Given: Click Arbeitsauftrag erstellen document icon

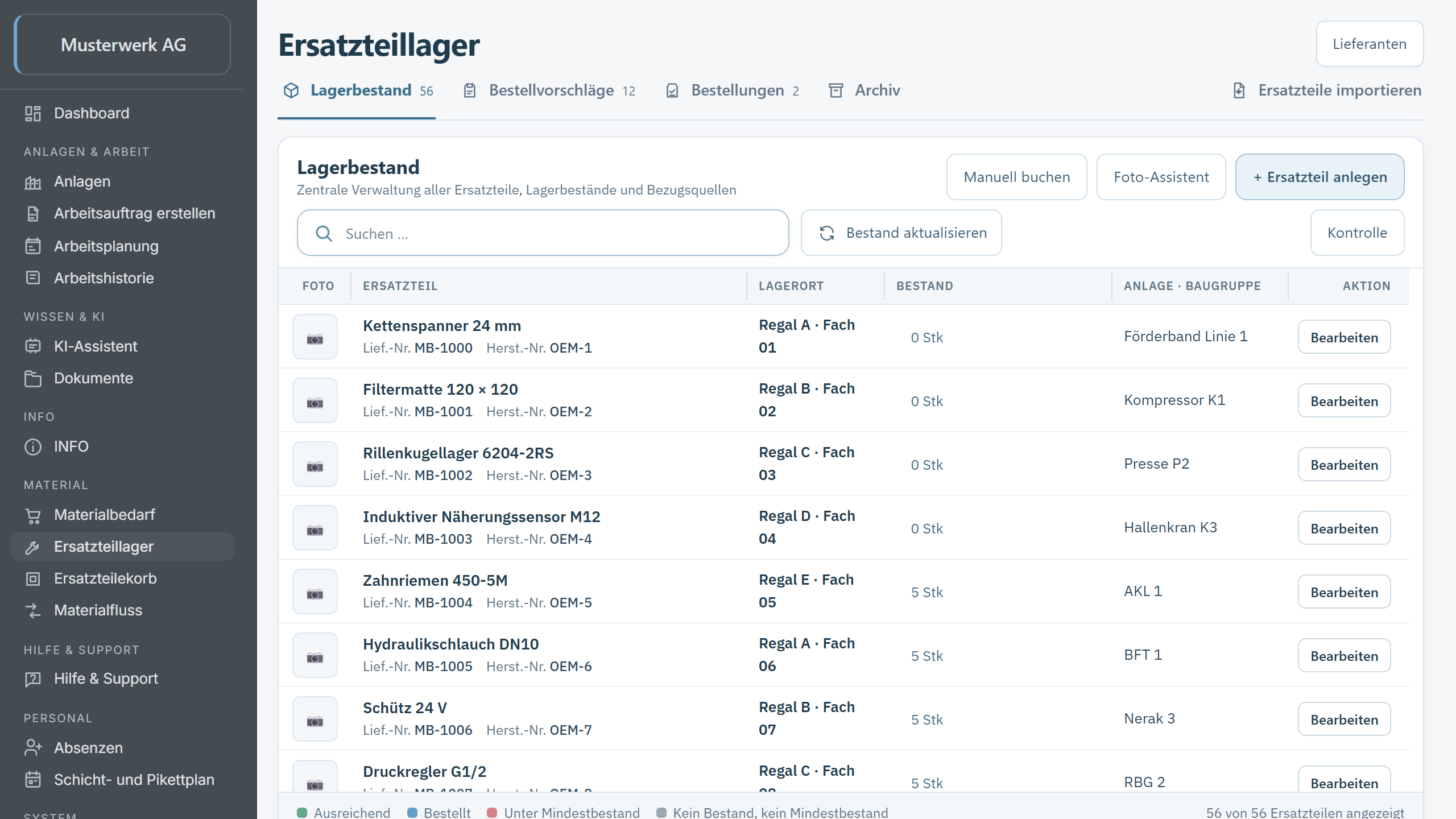Looking at the screenshot, I should (33, 214).
